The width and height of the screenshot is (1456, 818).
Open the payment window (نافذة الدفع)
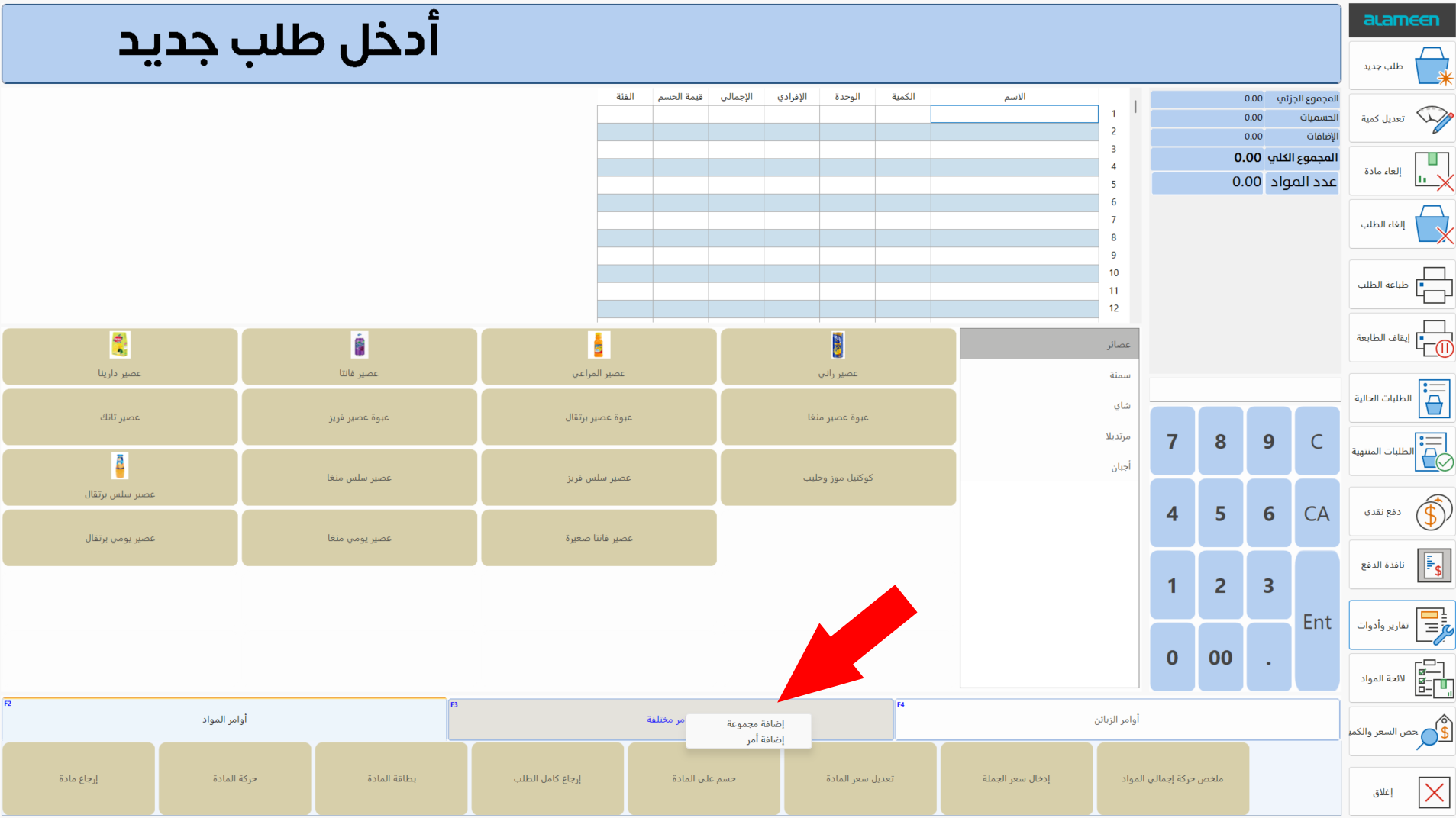point(1401,565)
